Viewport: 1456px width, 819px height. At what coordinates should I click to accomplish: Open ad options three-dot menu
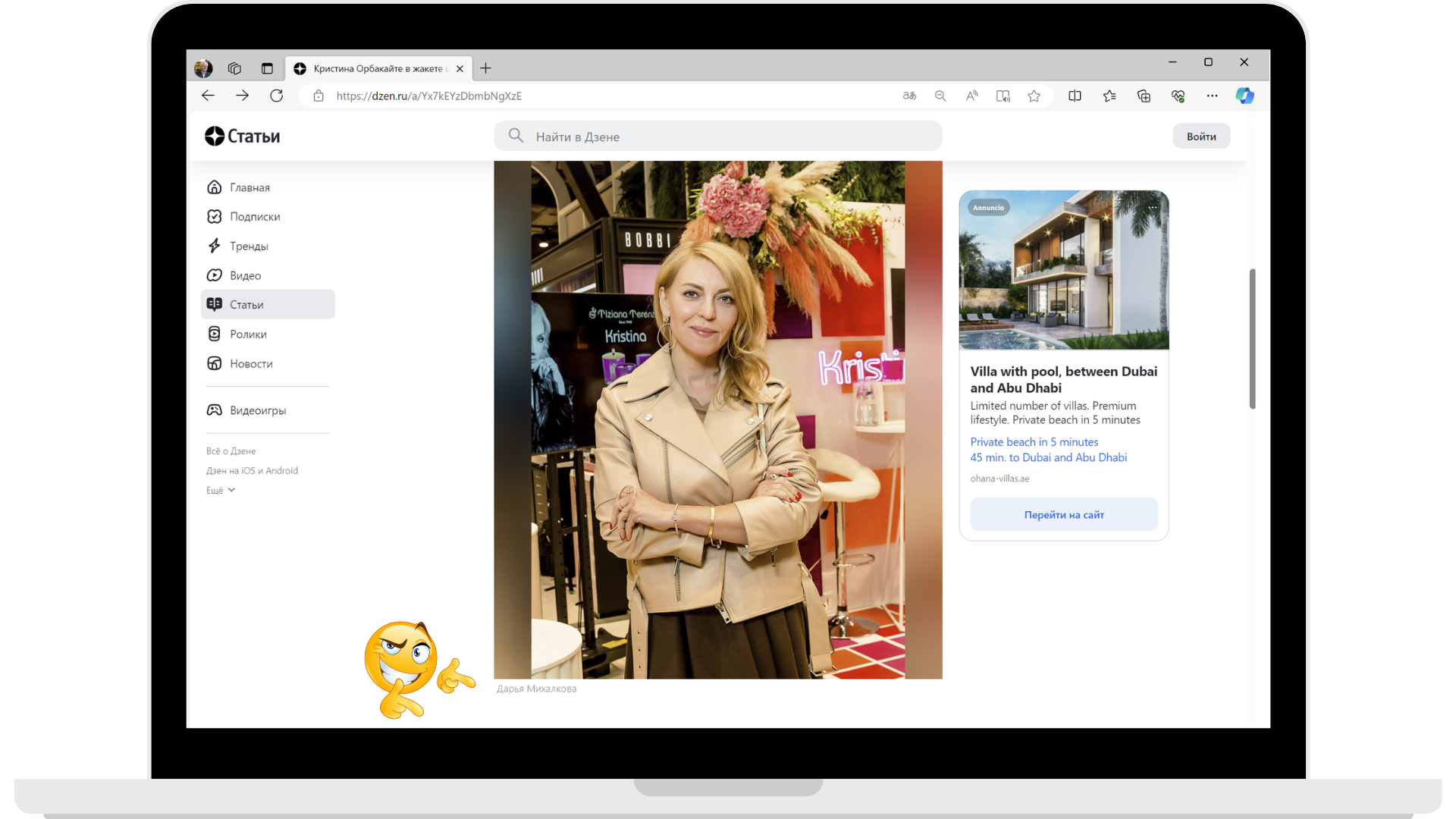1153,207
